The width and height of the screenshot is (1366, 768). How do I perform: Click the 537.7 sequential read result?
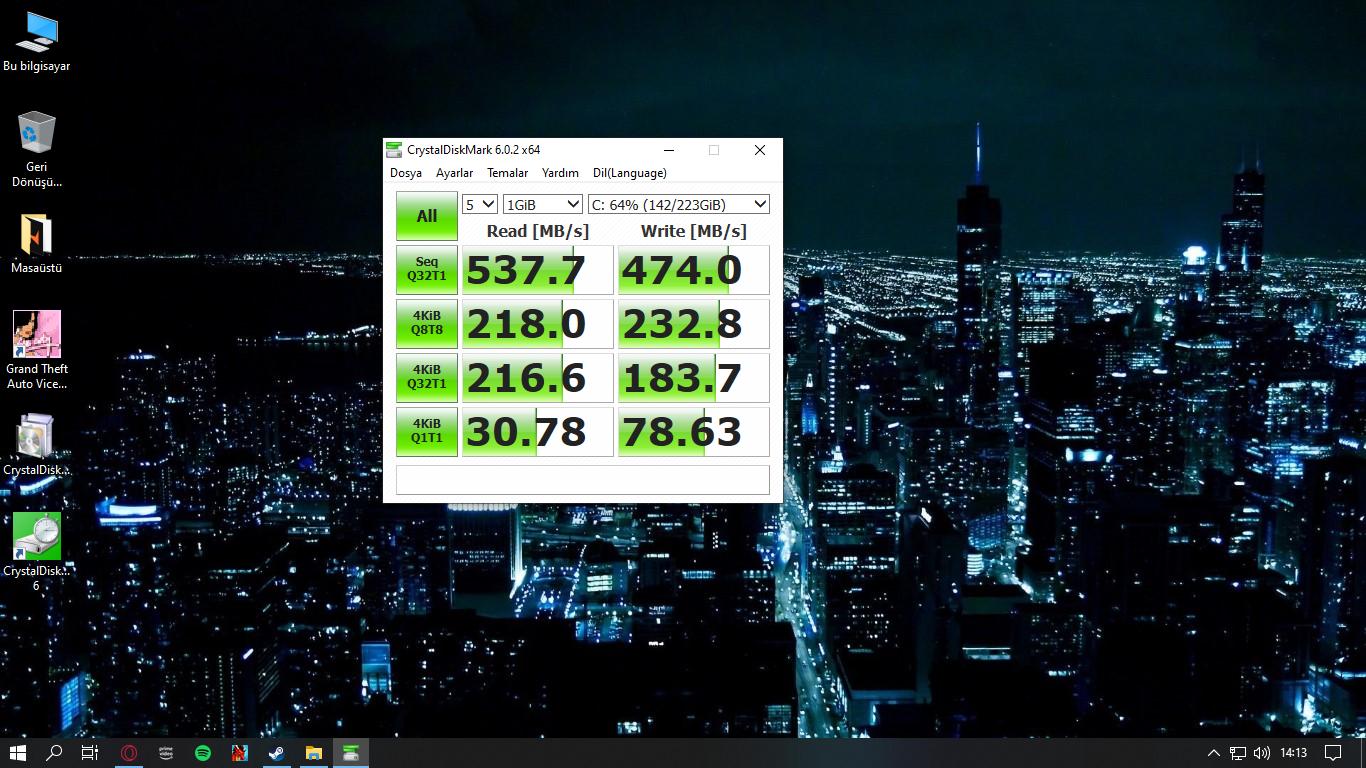(538, 270)
